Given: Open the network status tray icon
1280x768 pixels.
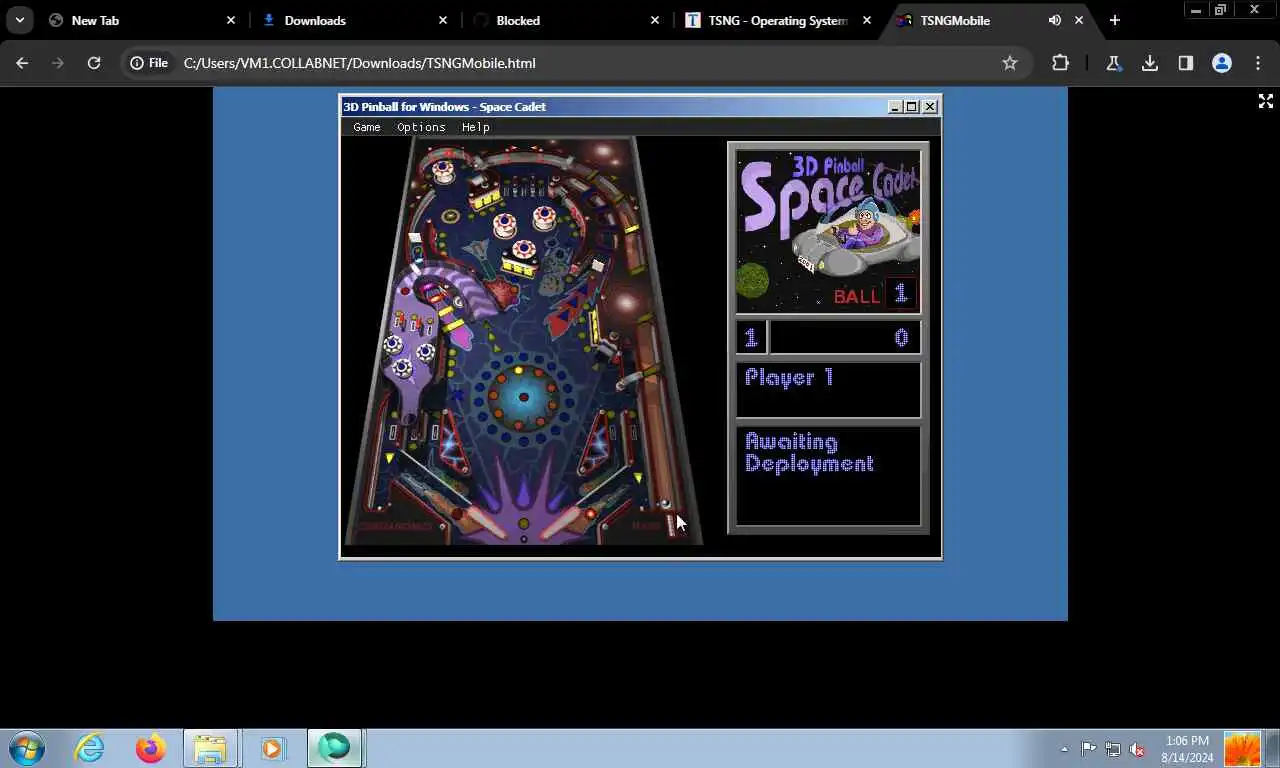Looking at the screenshot, I should point(1112,749).
